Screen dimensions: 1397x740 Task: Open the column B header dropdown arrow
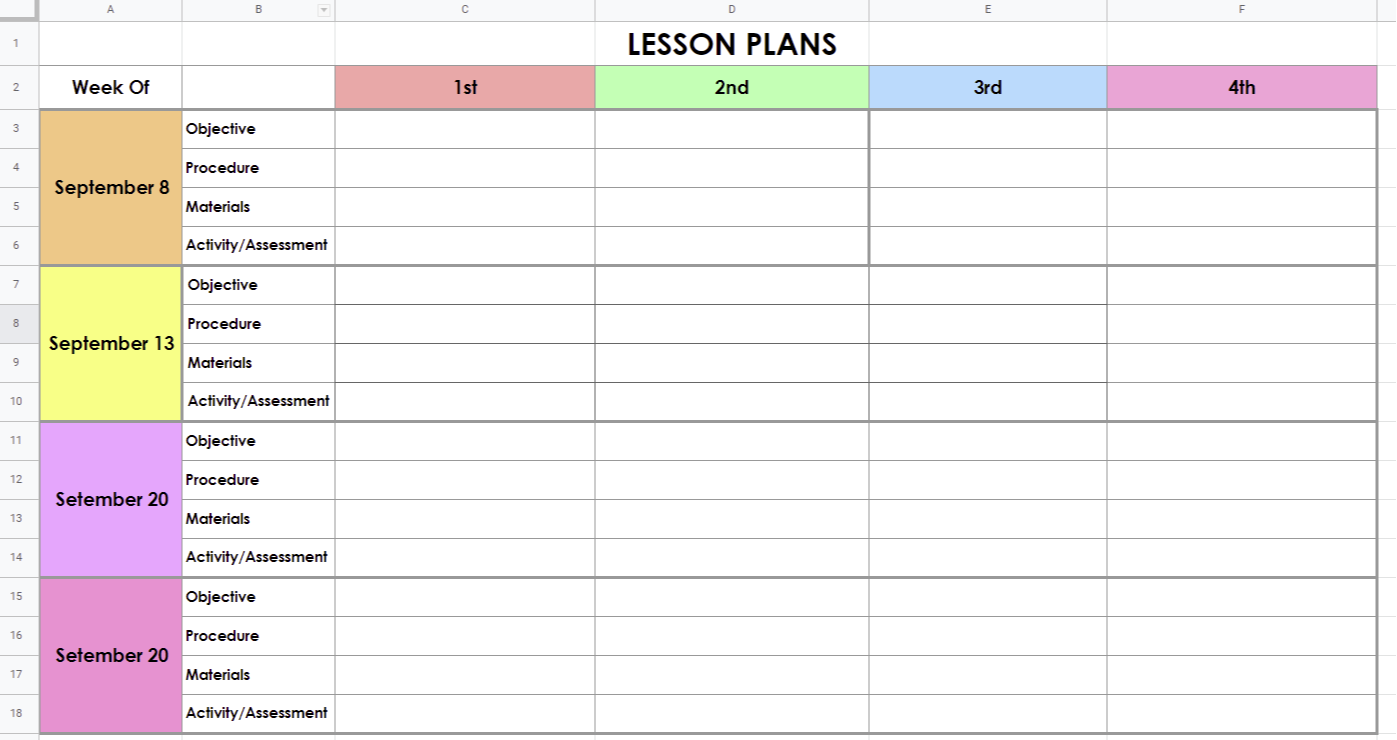323,10
